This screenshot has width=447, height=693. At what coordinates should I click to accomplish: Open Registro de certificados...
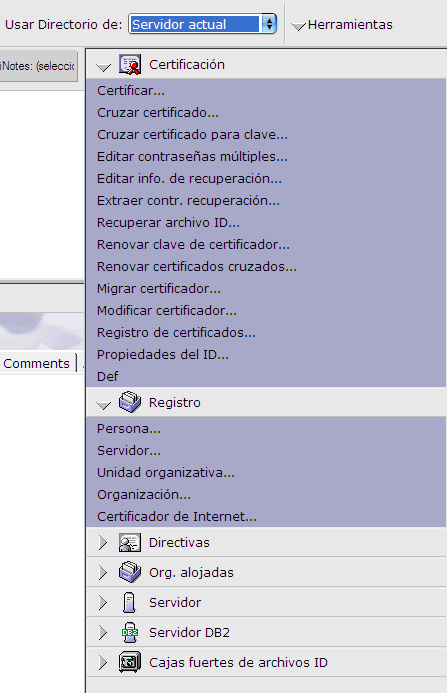pyautogui.click(x=176, y=332)
